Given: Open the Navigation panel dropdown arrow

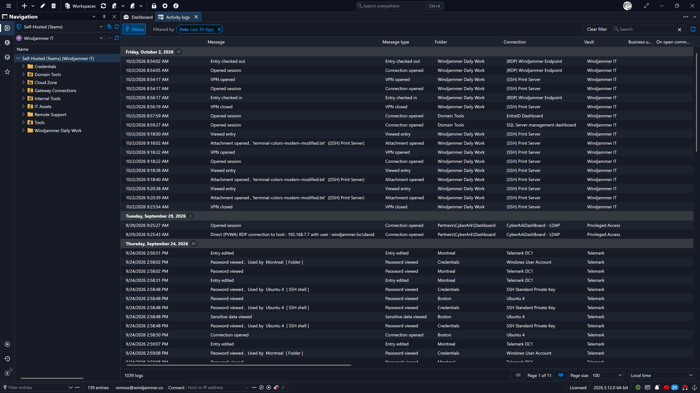Looking at the screenshot, I should (x=94, y=17).
